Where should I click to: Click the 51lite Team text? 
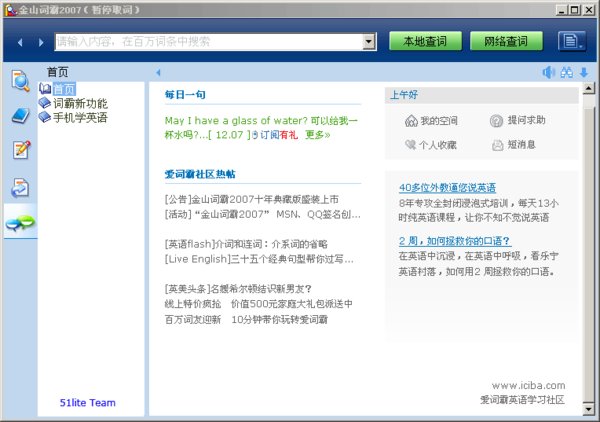tap(88, 403)
